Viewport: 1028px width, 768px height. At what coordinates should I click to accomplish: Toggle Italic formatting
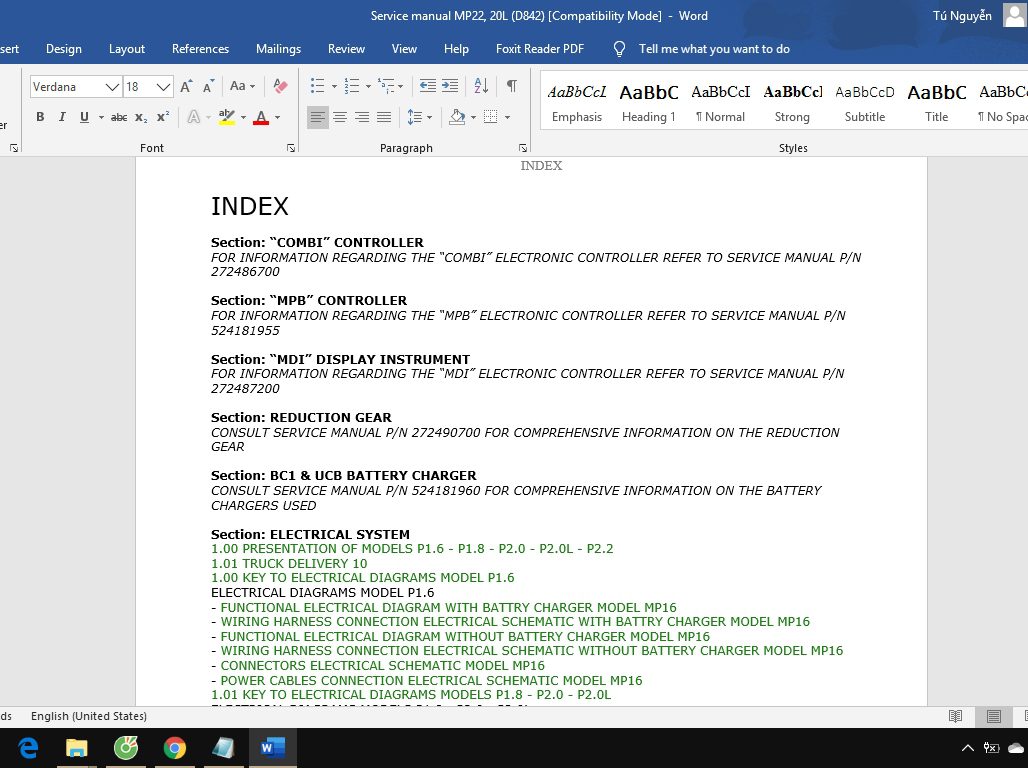coord(62,117)
